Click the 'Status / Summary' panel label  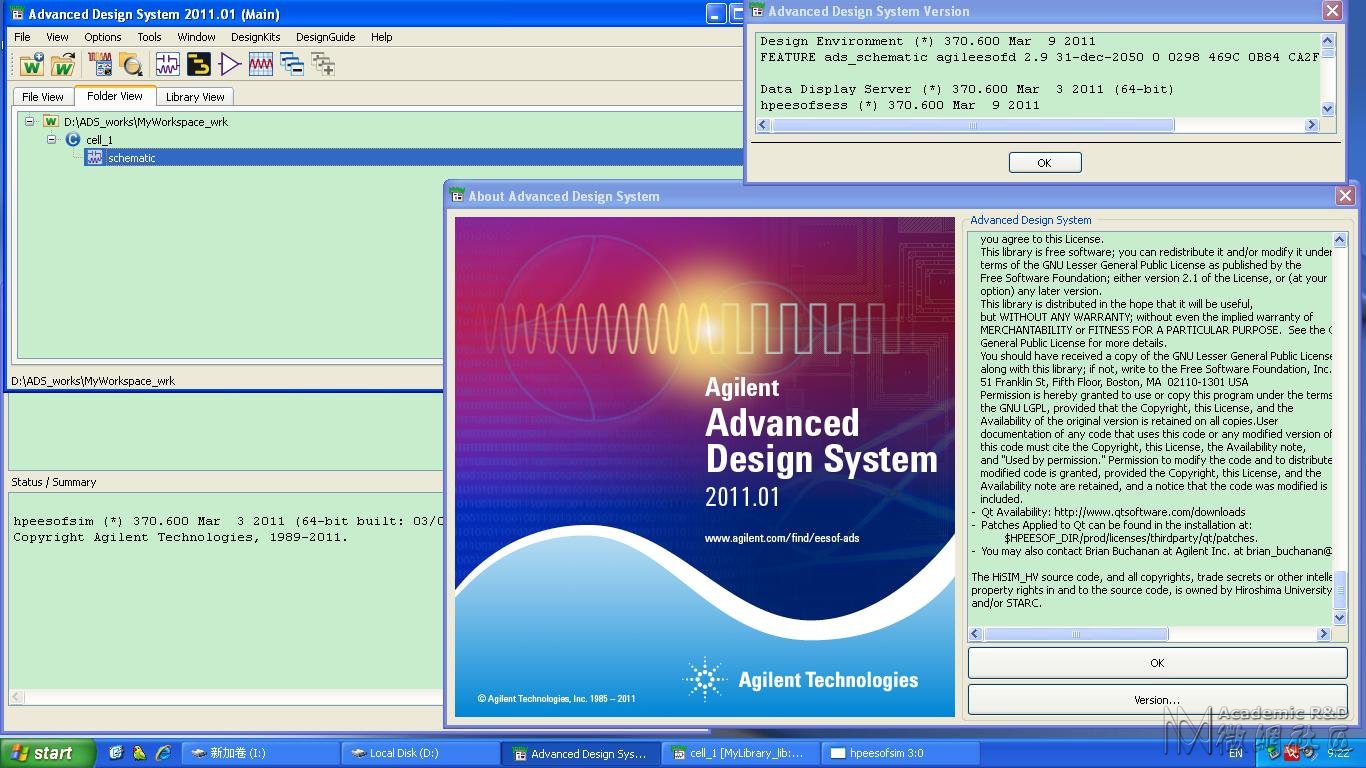click(54, 482)
